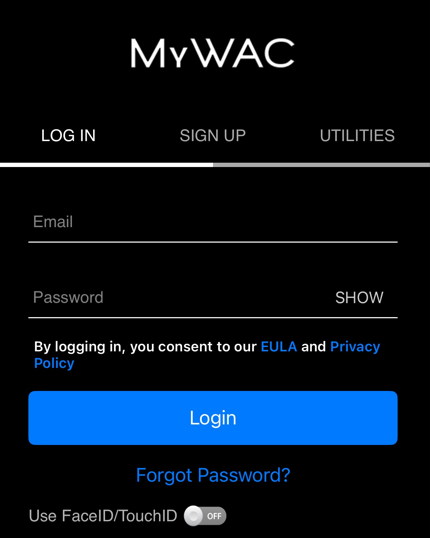
Task: Enable the FaceID/TouchID toggle switch
Action: pyautogui.click(x=205, y=516)
